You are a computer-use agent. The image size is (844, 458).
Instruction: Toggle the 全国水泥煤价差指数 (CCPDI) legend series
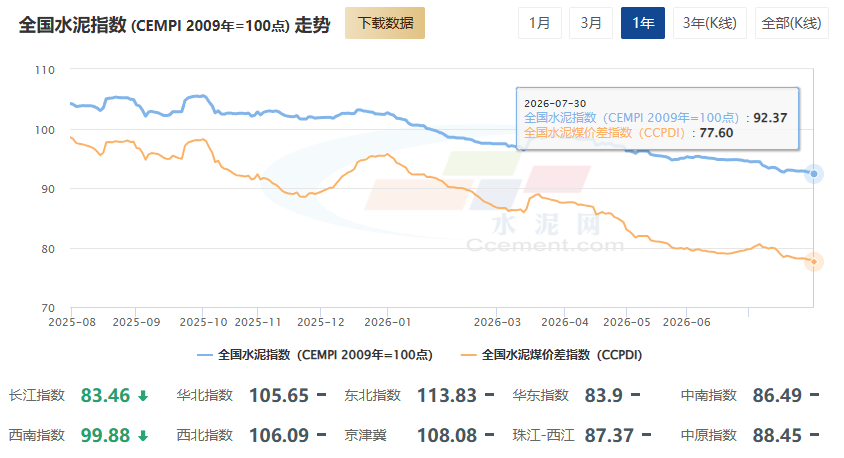click(x=552, y=355)
